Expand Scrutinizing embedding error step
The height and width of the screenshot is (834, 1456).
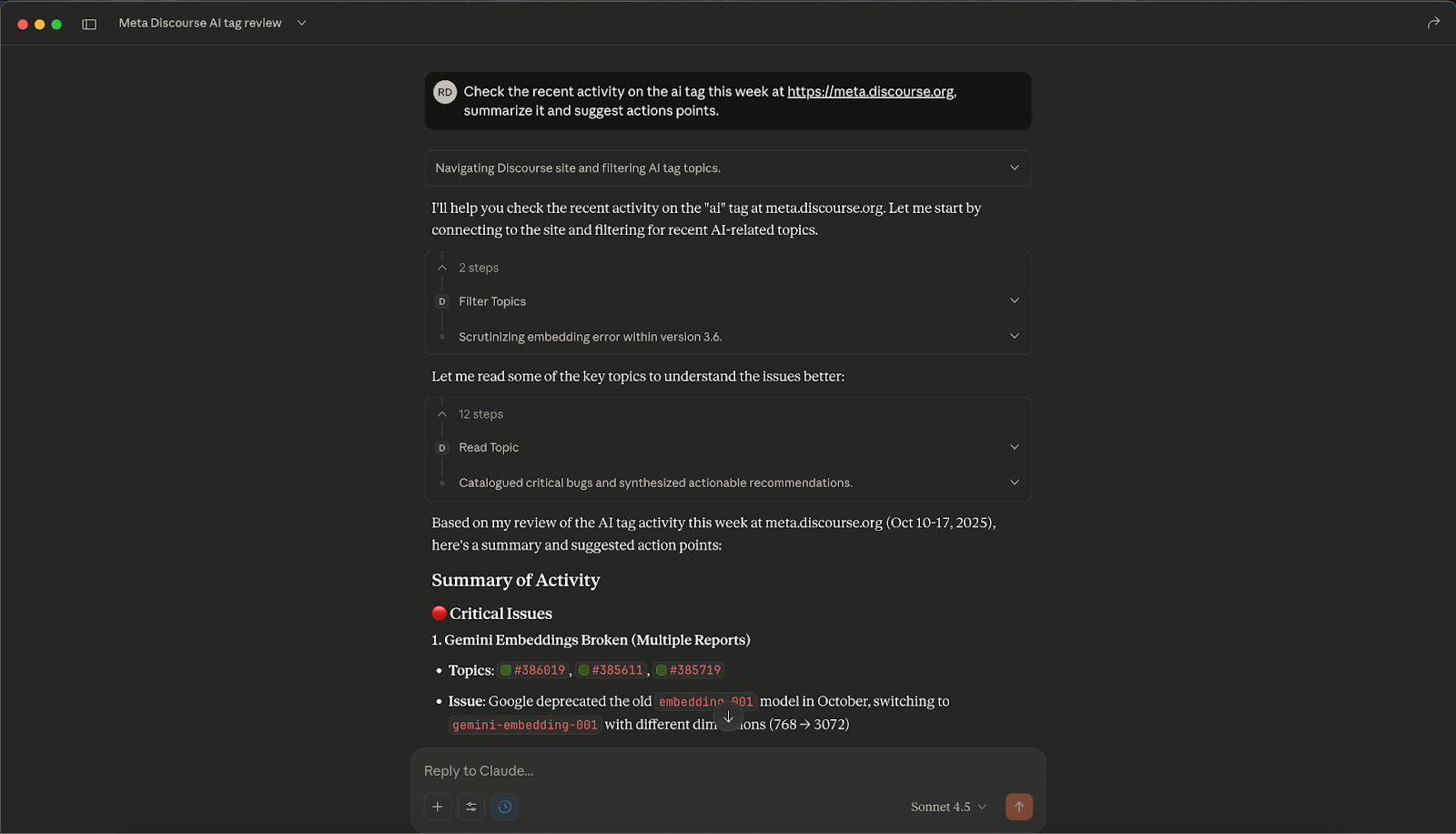pos(1014,336)
